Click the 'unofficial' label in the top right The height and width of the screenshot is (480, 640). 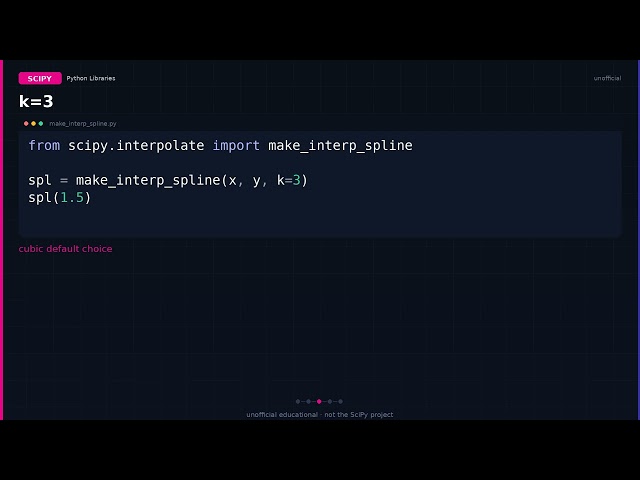click(607, 78)
